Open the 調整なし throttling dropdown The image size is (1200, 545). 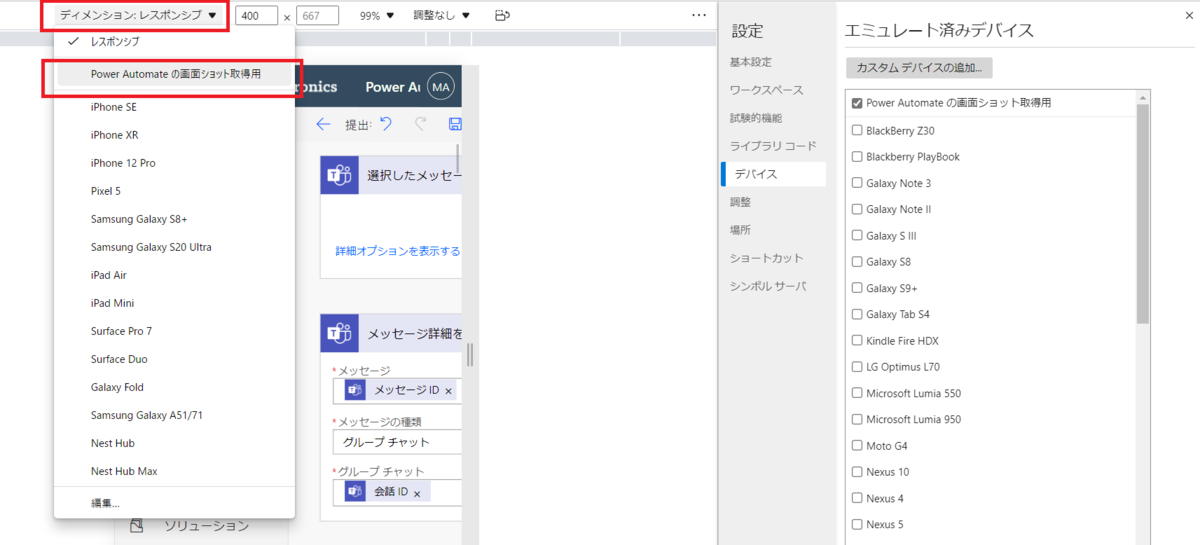[442, 16]
